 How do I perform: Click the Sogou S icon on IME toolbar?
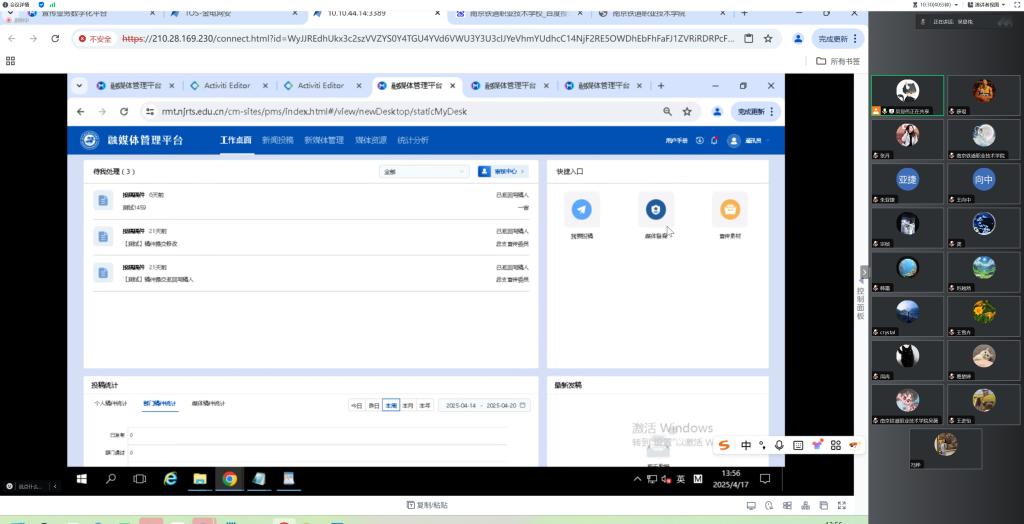724,446
